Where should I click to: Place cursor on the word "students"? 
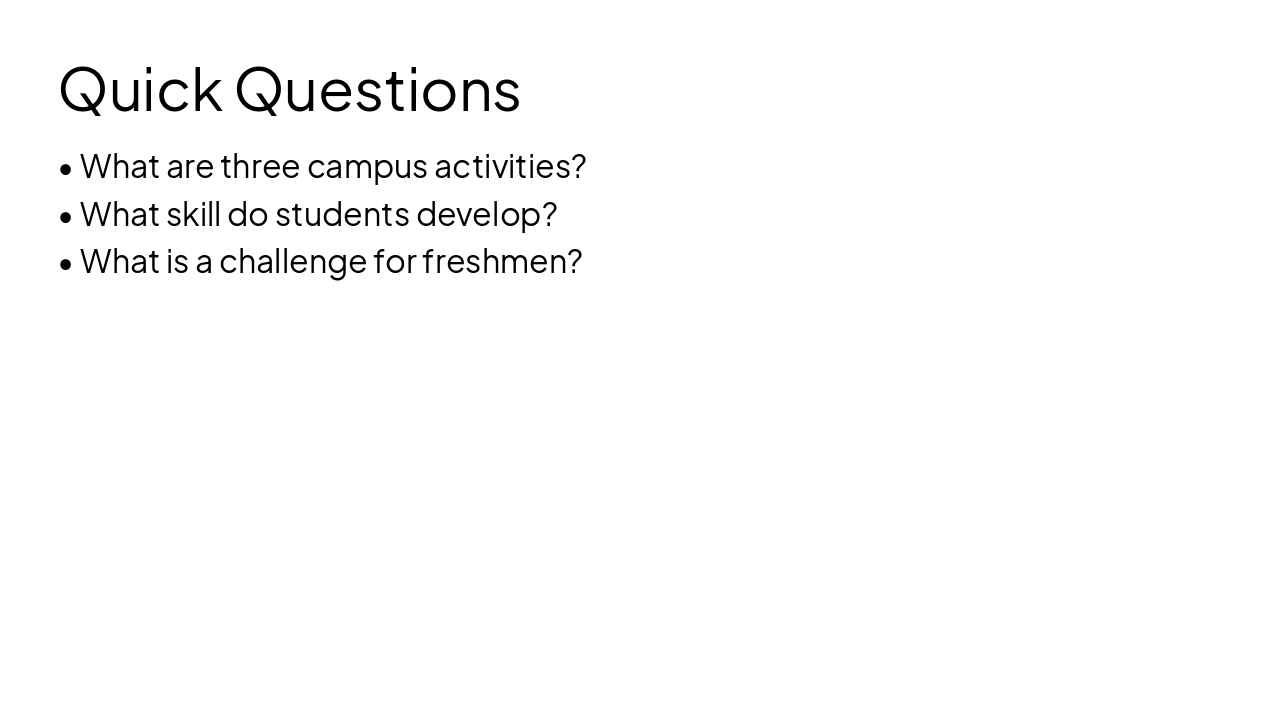[341, 215]
